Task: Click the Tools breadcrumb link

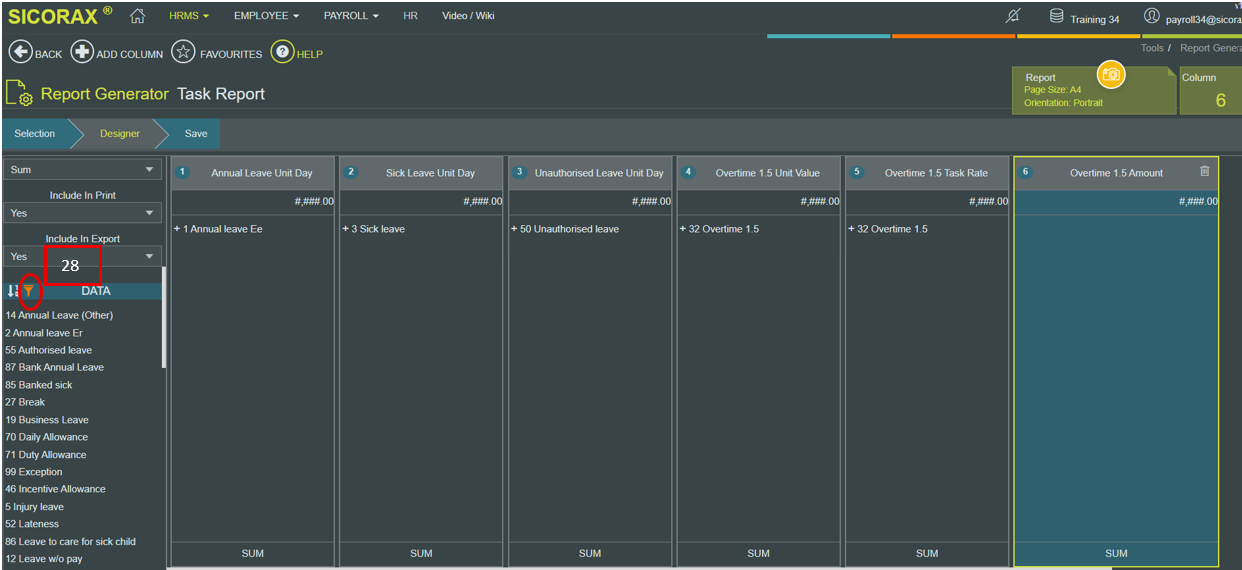Action: coord(1152,48)
